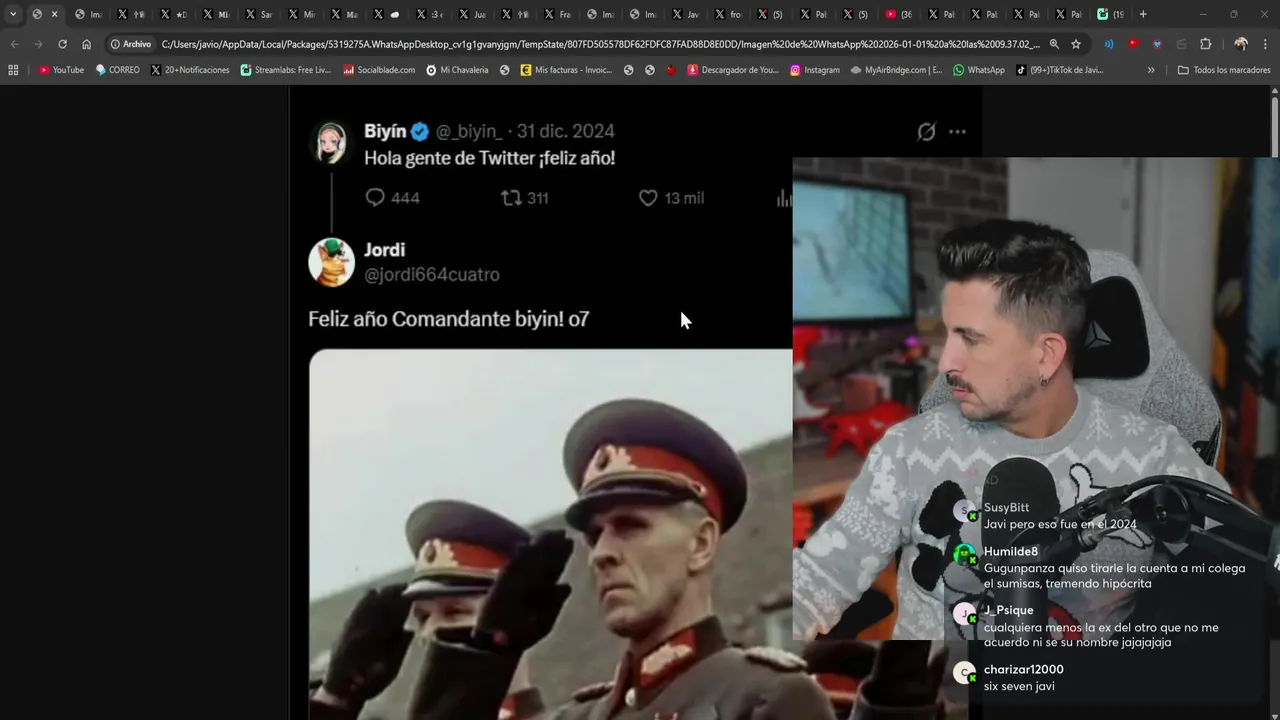Viewport: 1280px width, 720px height.
Task: Click the charizar12000 chat username
Action: 1024,670
